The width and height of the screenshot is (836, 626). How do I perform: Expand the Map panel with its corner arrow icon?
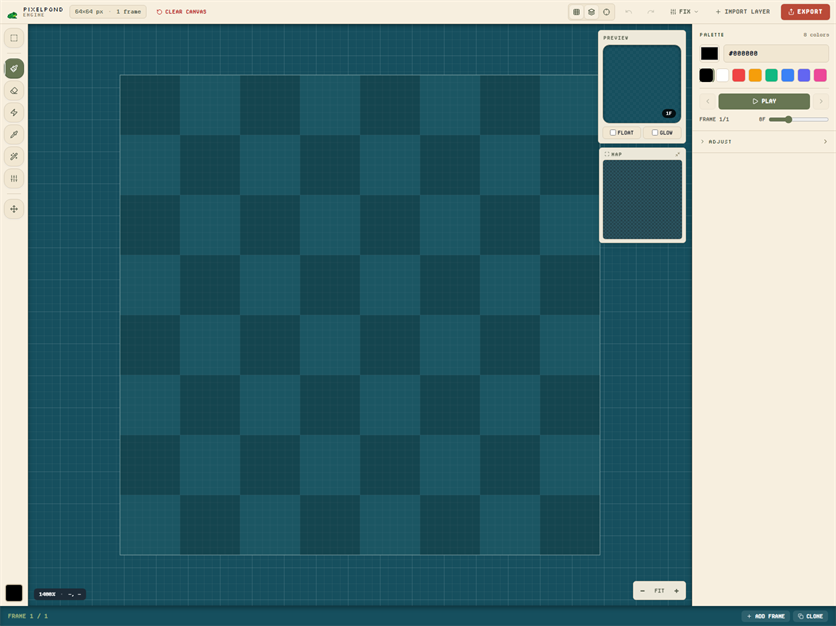pos(678,154)
